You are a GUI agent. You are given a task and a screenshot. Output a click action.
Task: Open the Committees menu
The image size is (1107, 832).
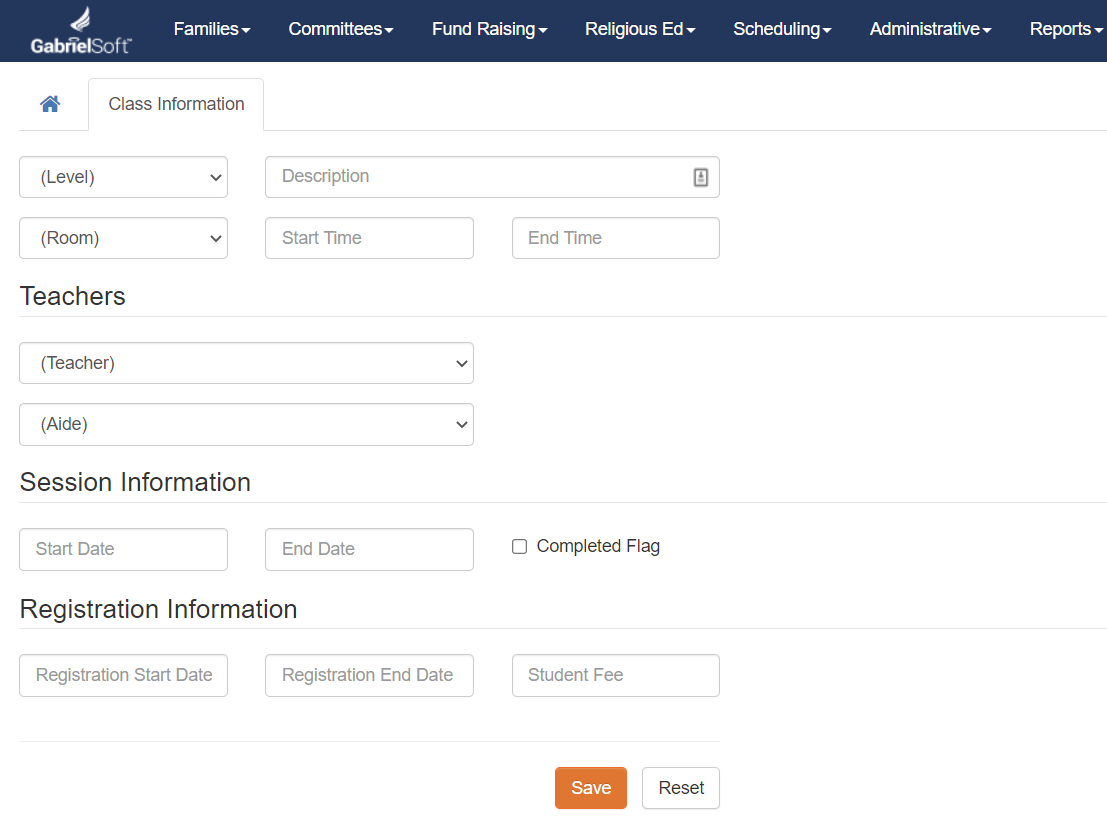[341, 29]
